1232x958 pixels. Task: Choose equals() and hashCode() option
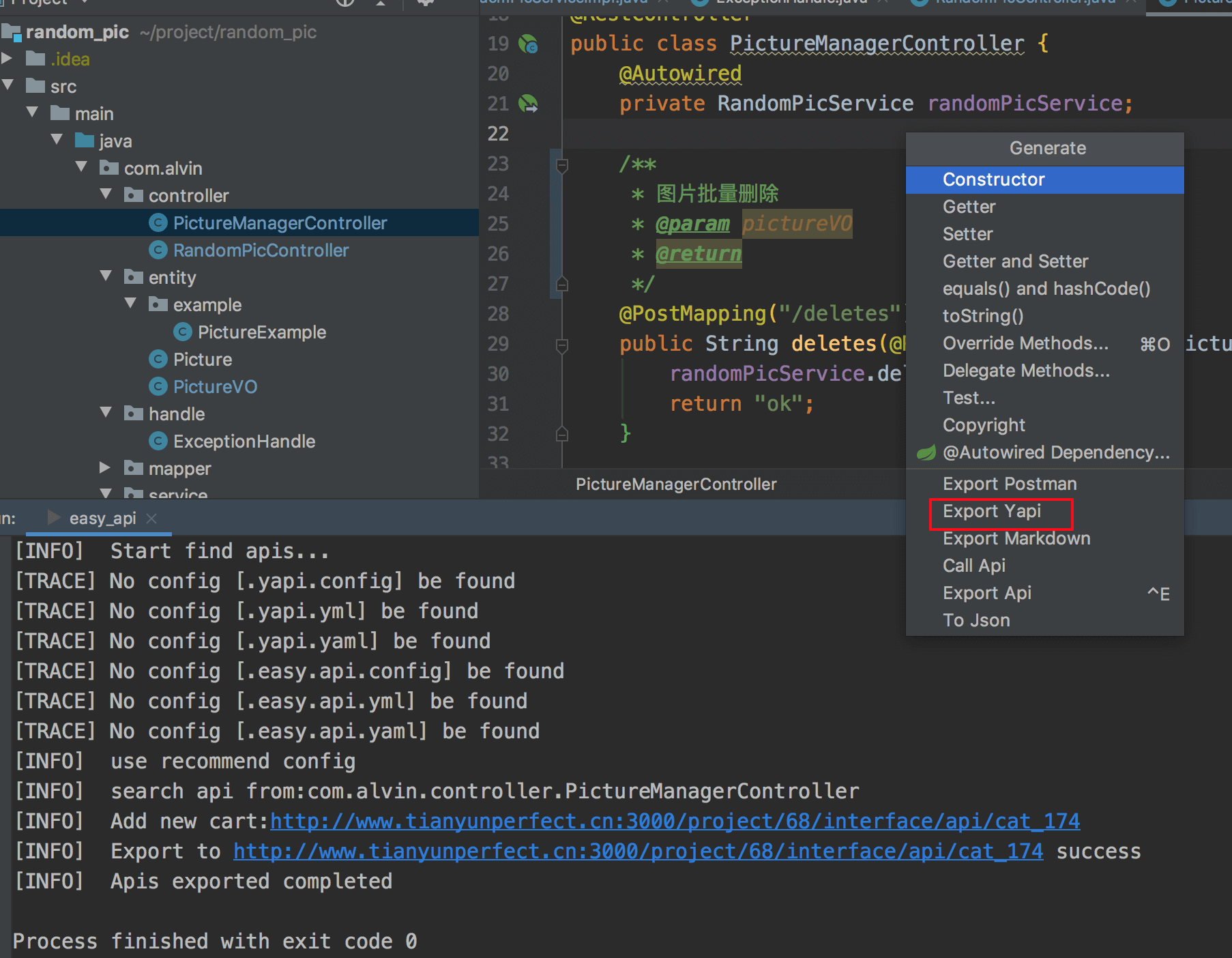coord(1044,289)
